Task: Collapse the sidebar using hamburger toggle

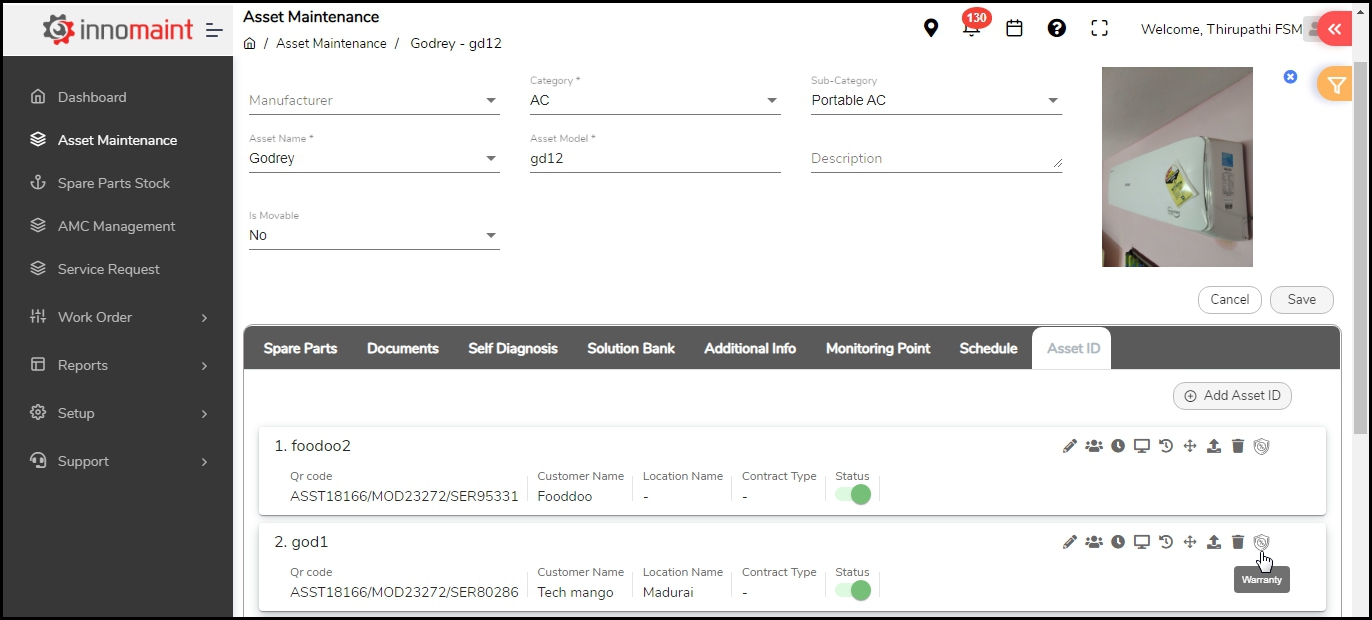Action: pyautogui.click(x=214, y=30)
